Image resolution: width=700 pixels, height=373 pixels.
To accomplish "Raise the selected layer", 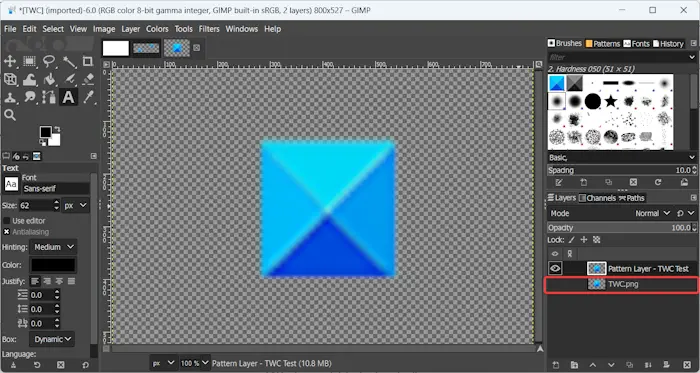I will tap(592, 365).
